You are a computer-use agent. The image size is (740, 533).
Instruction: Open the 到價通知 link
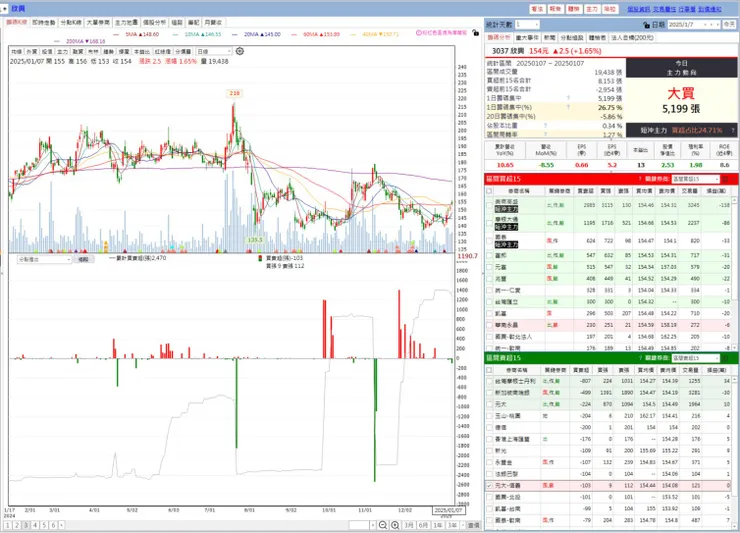pos(710,9)
